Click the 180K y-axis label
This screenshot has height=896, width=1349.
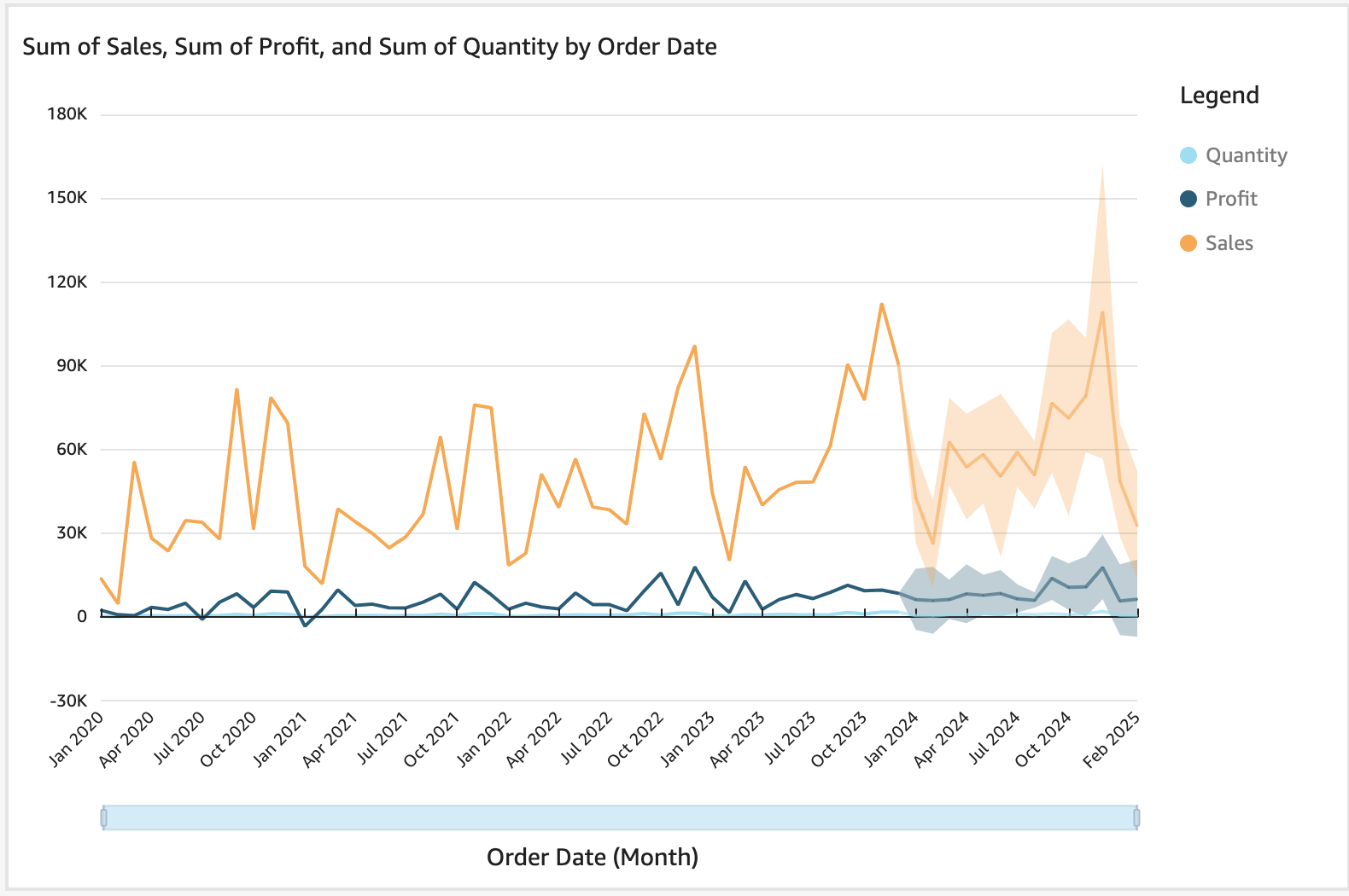67,114
